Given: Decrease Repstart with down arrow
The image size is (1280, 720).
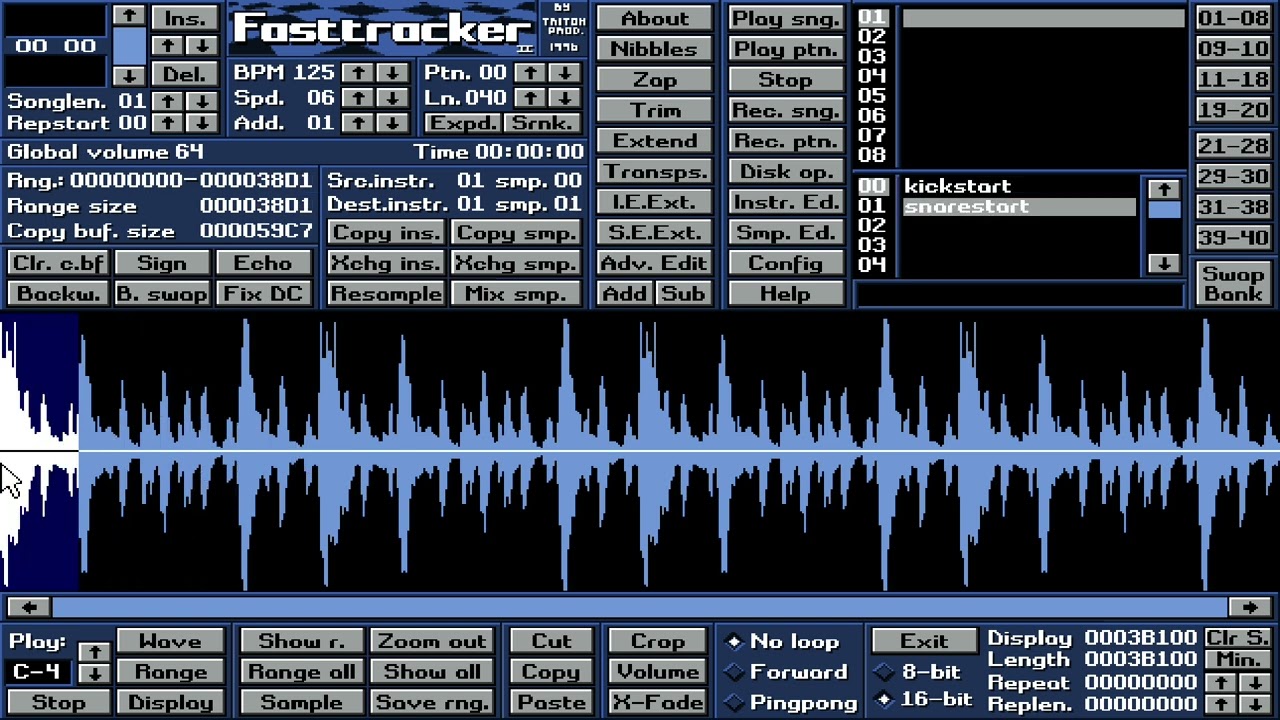Looking at the screenshot, I should point(202,123).
